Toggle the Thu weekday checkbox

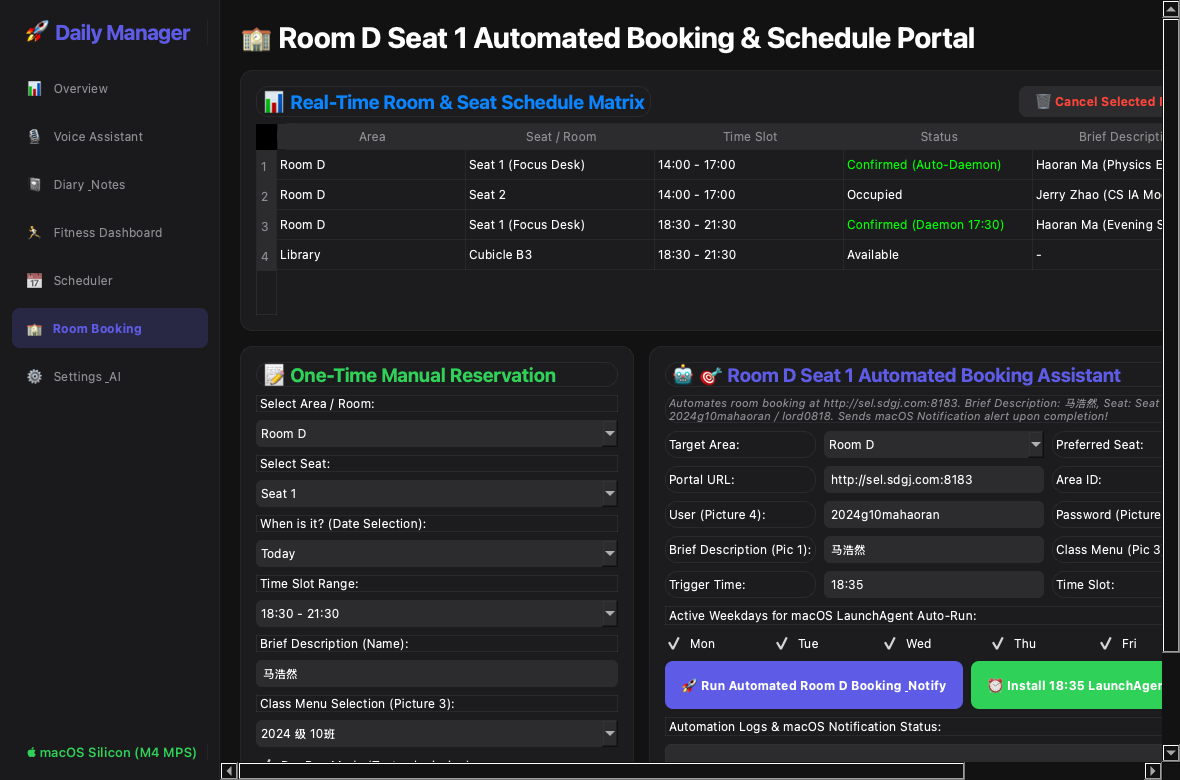point(998,644)
